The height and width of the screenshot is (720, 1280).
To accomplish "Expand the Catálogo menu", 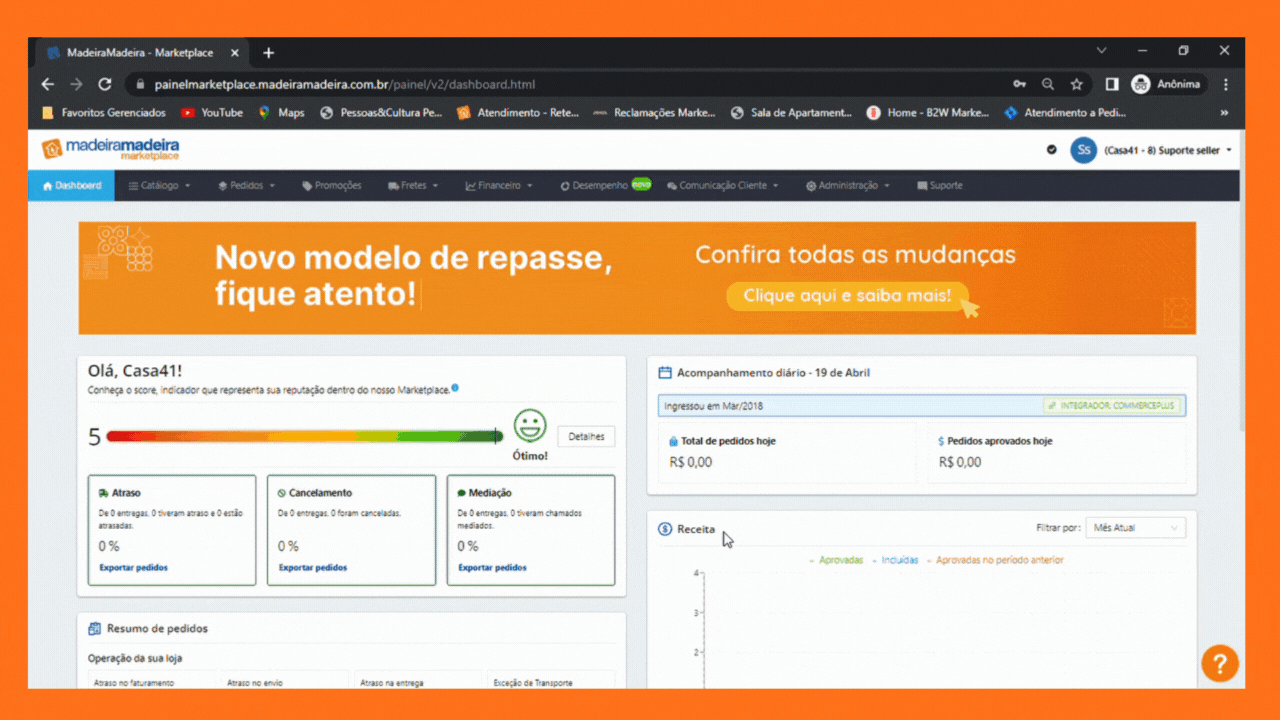I will point(159,185).
